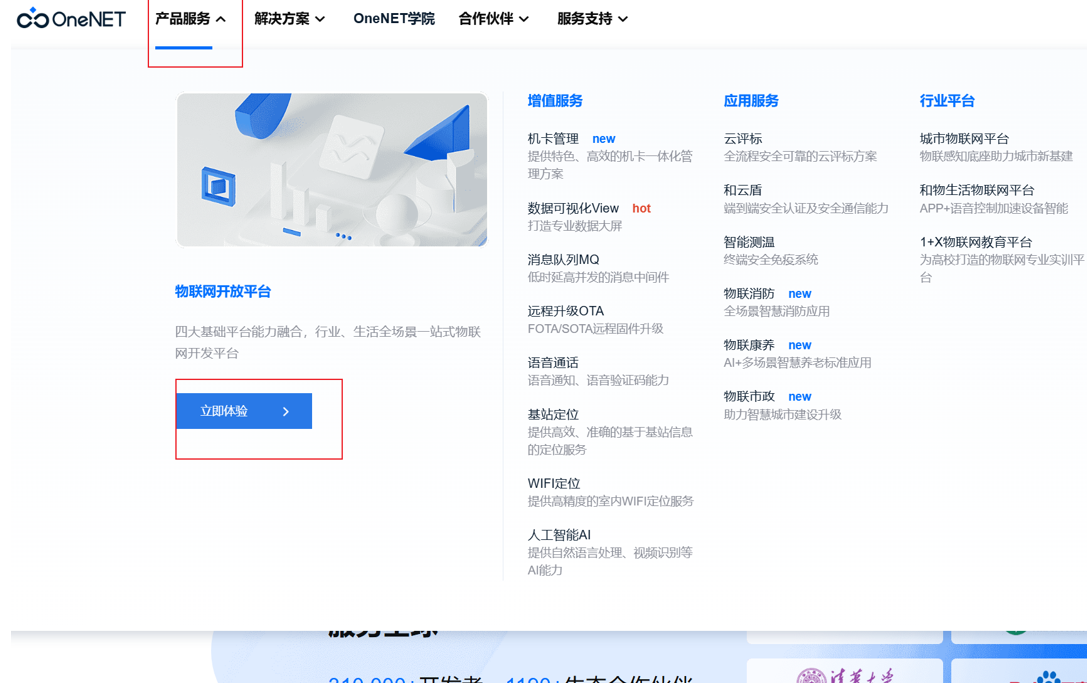This screenshot has width=1087, height=683.
Task: Click description 终端安全免疫系统
Action: pos(771,259)
